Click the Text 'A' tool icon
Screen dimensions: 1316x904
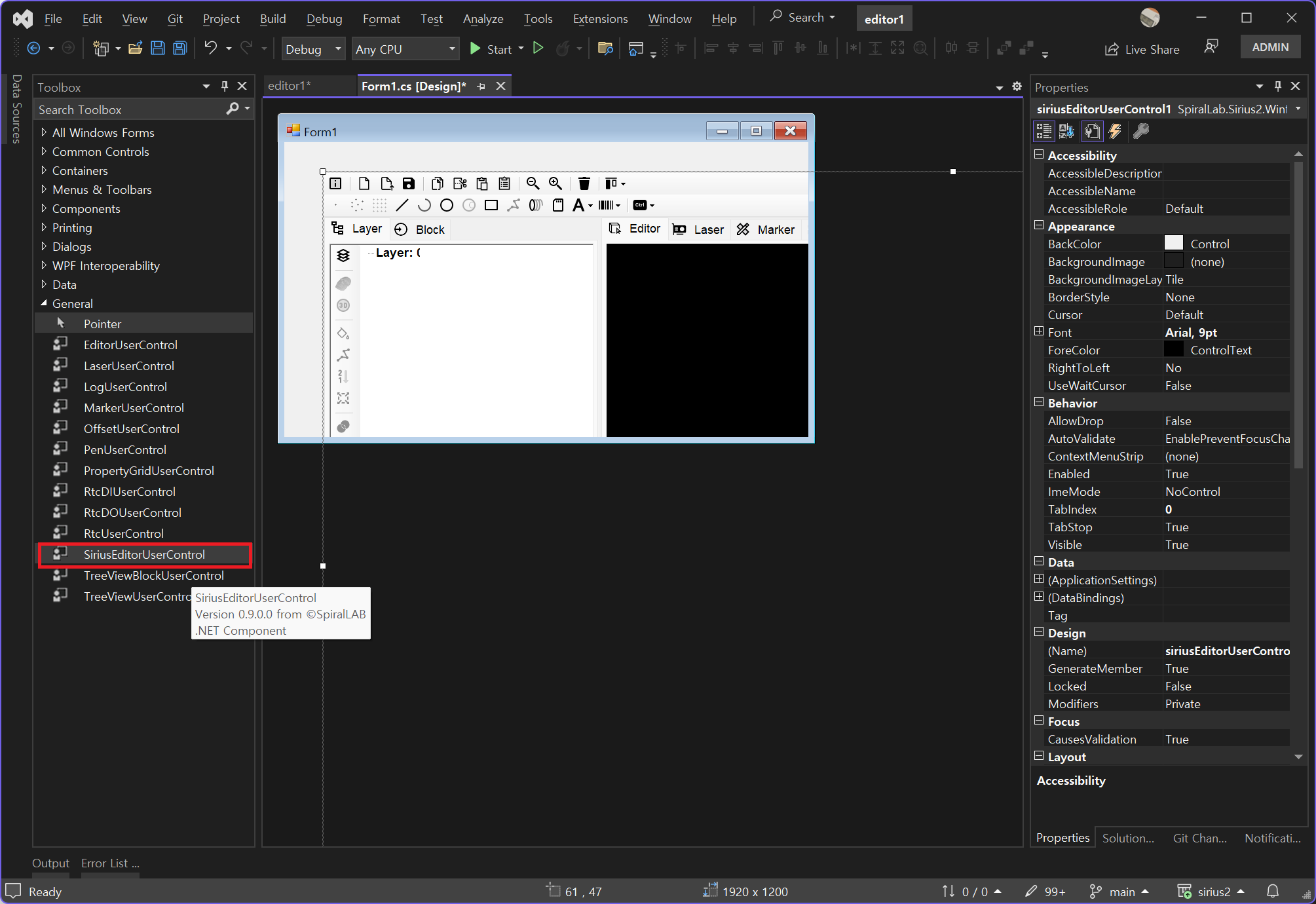(x=578, y=205)
